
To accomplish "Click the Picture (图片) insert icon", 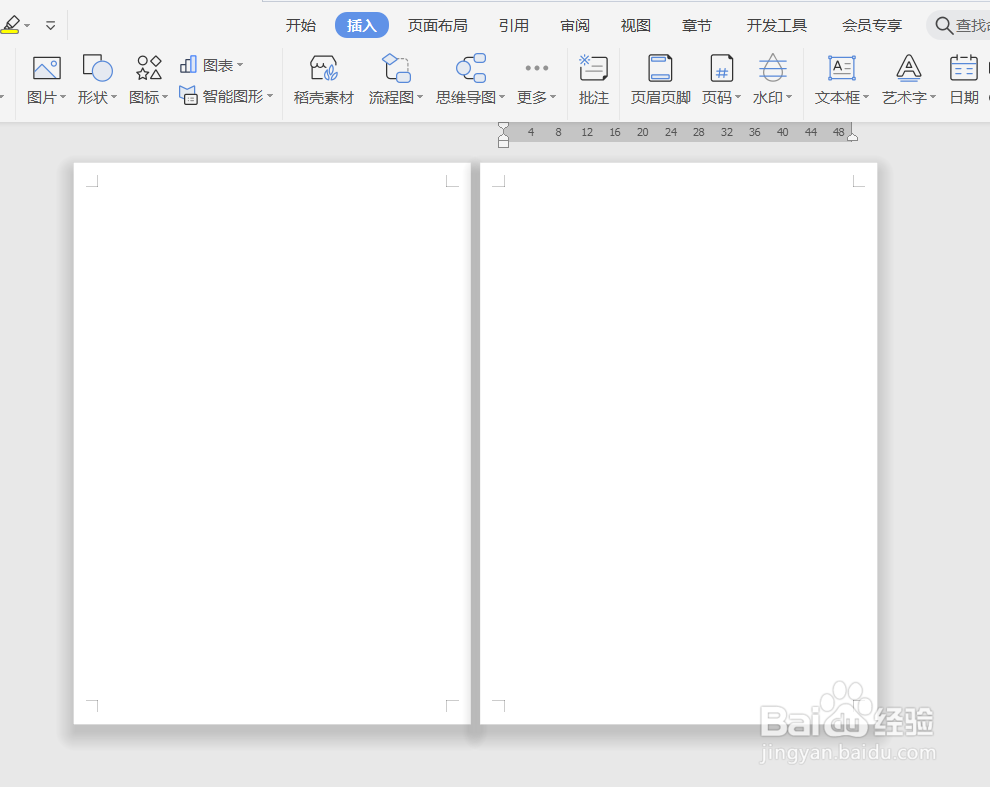I will click(46, 68).
